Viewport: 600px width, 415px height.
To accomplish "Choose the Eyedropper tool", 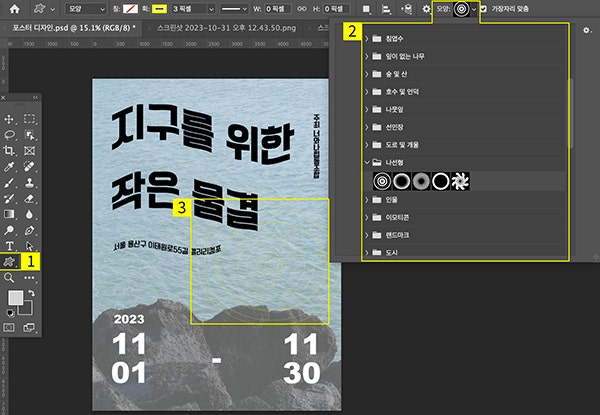I will click(11, 166).
